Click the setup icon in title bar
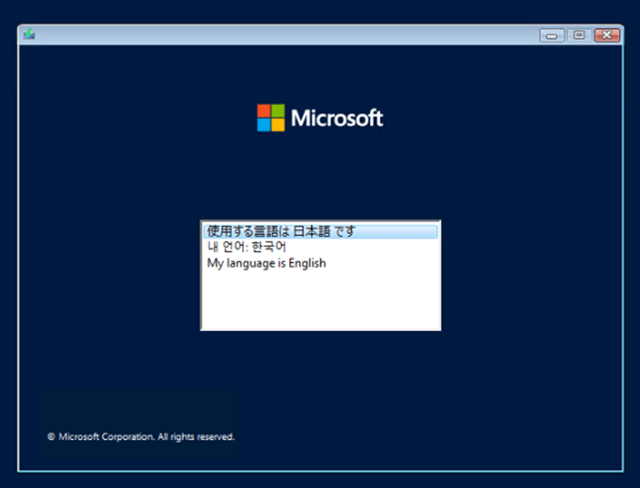The image size is (640, 488). point(29,34)
